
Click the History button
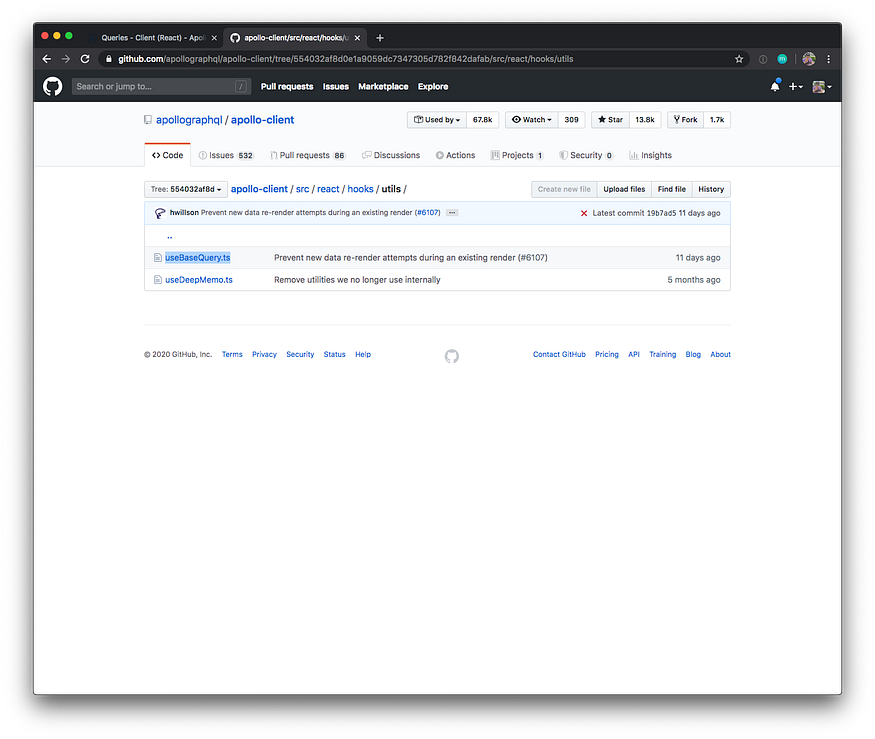click(x=711, y=189)
